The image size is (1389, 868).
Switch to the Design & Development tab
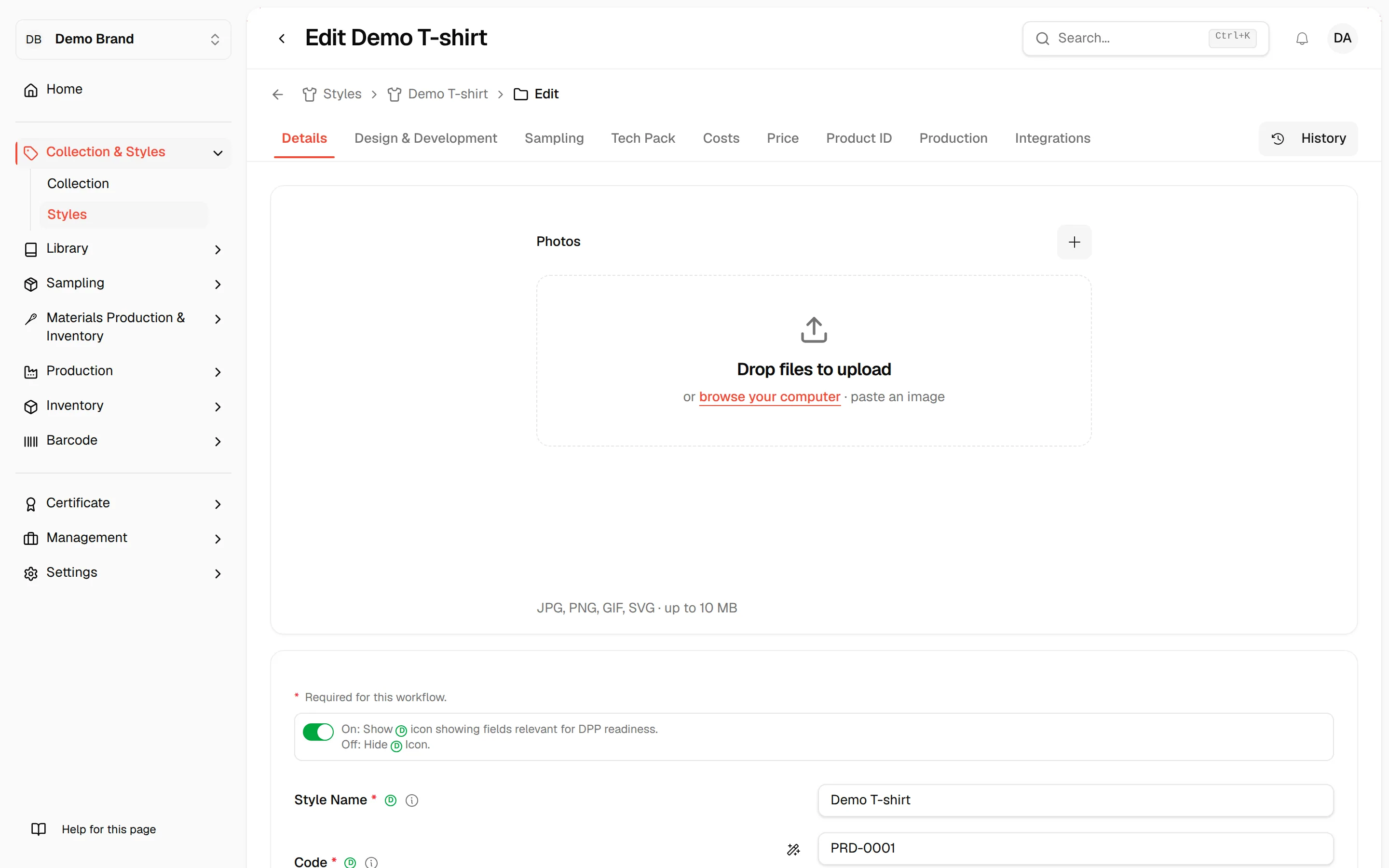(425, 138)
